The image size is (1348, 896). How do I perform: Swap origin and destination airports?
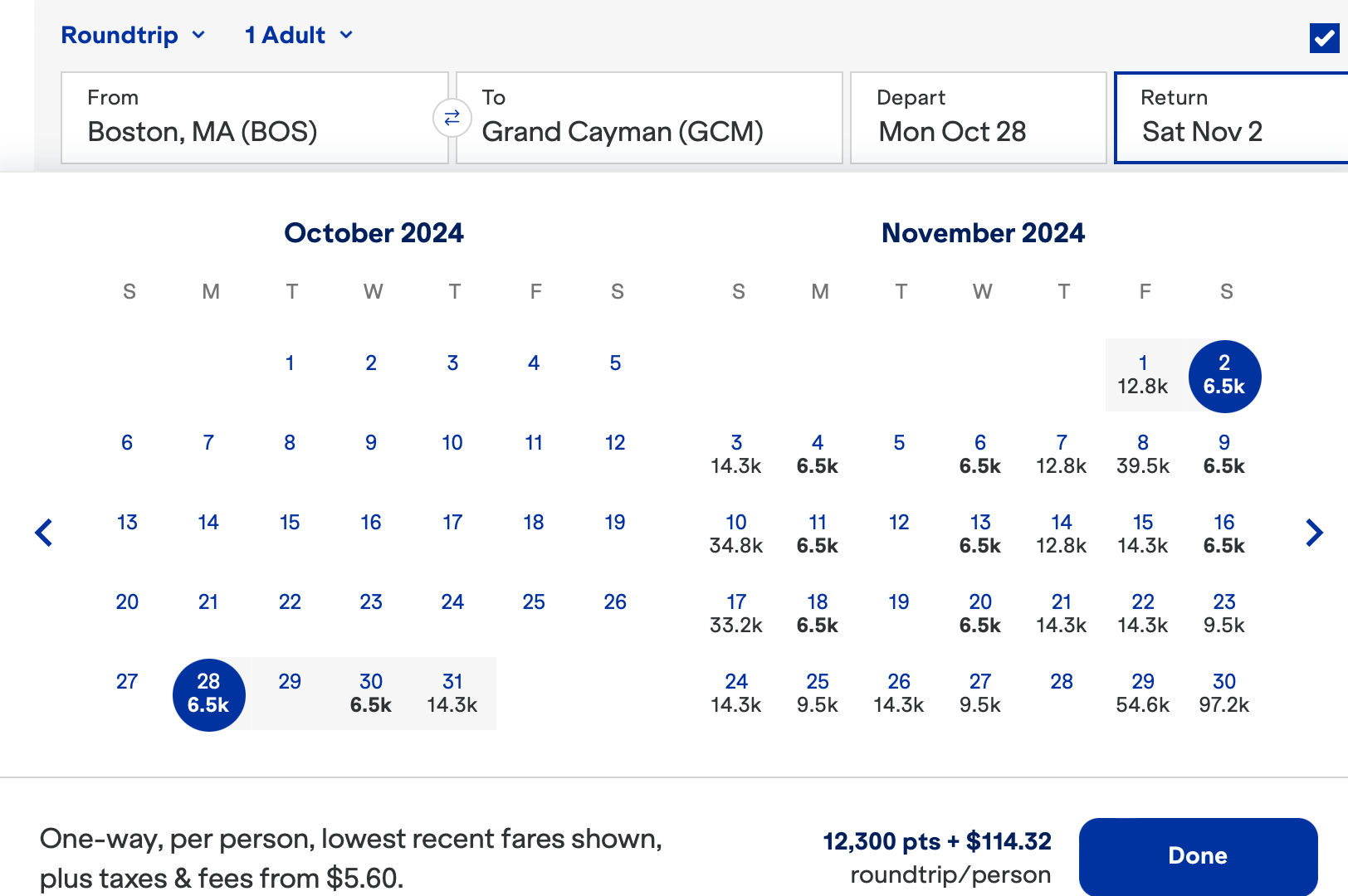click(x=452, y=118)
